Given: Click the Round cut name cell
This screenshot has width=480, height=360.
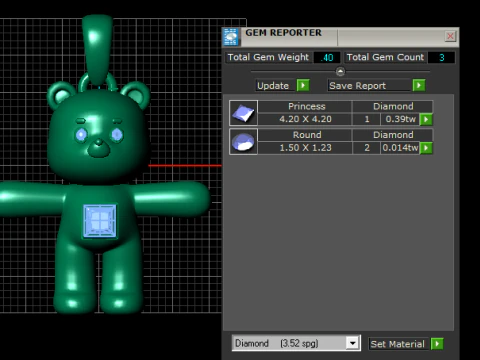Looking at the screenshot, I should 305,135.
